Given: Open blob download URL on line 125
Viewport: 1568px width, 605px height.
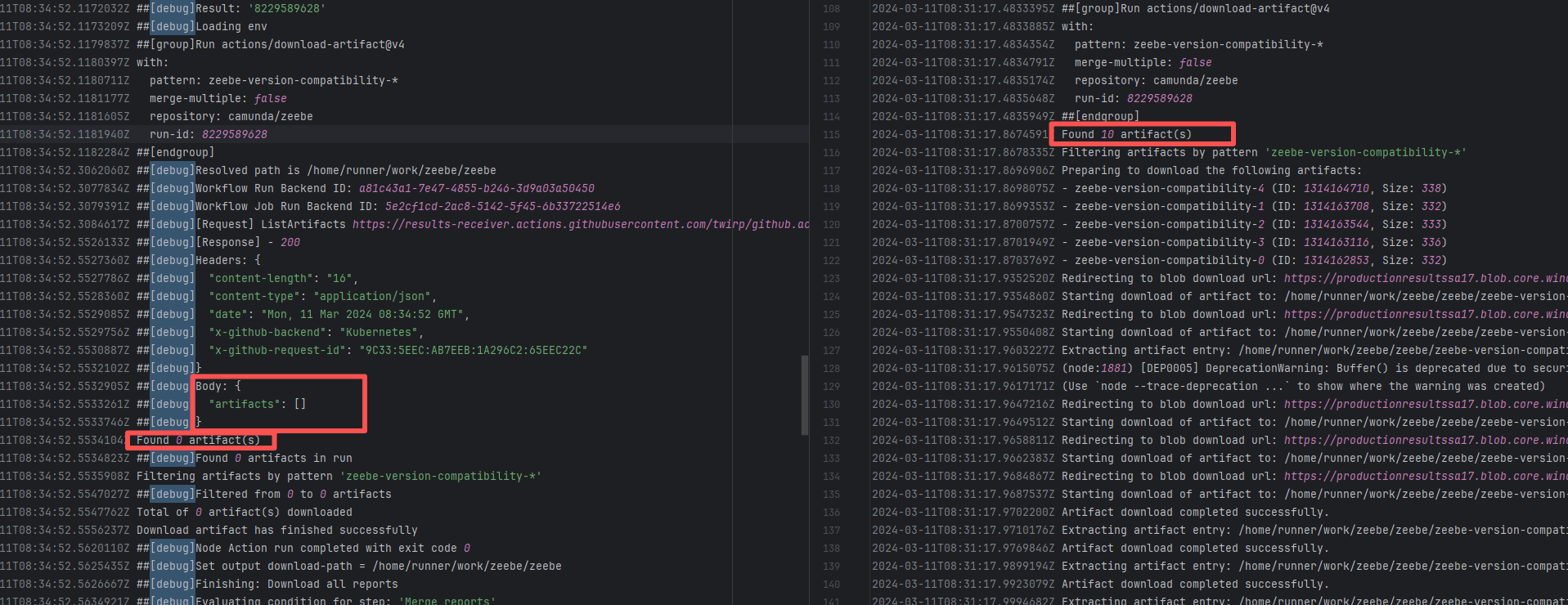Looking at the screenshot, I should click(1425, 314).
